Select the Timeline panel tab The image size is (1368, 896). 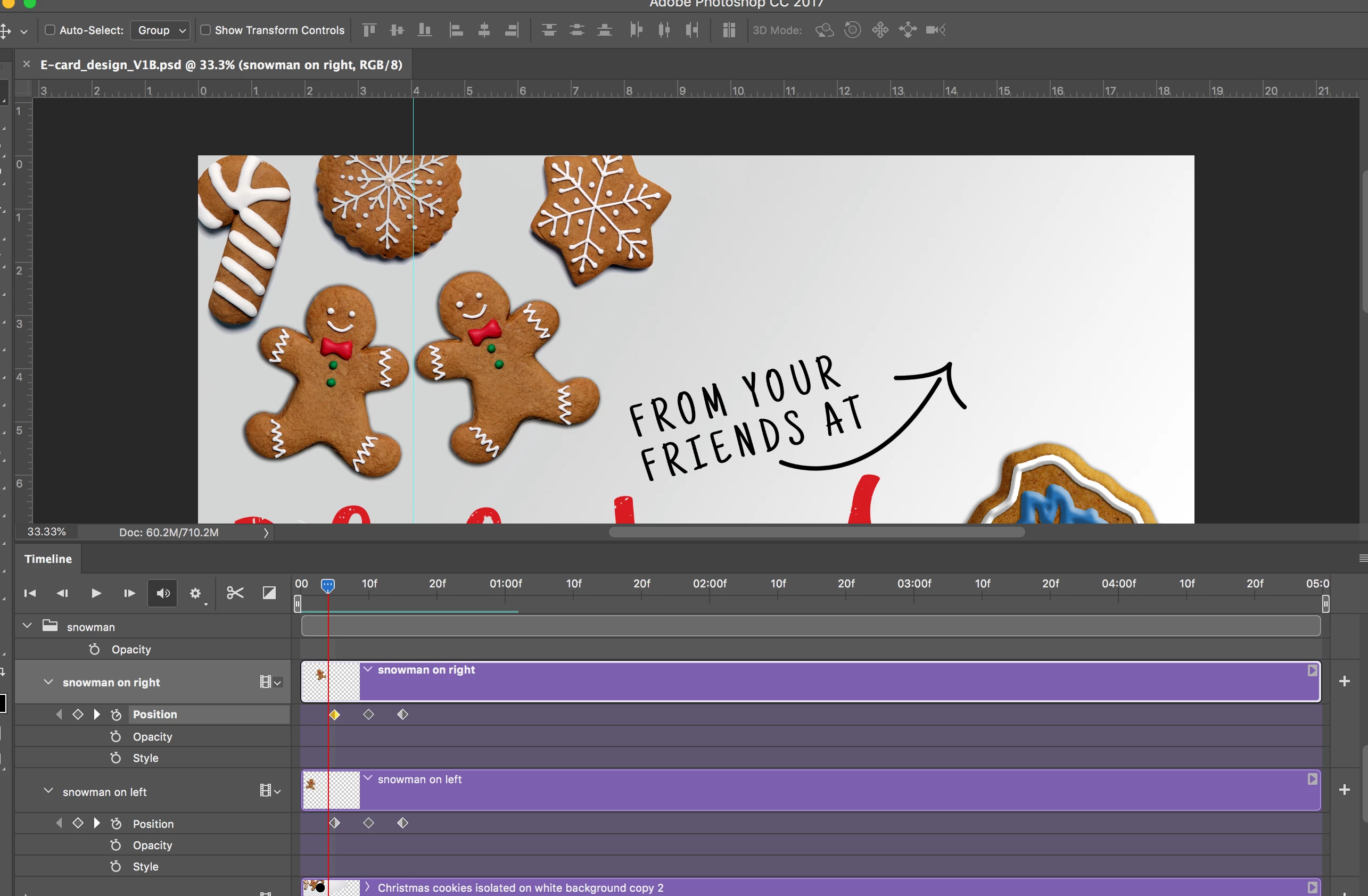click(48, 558)
